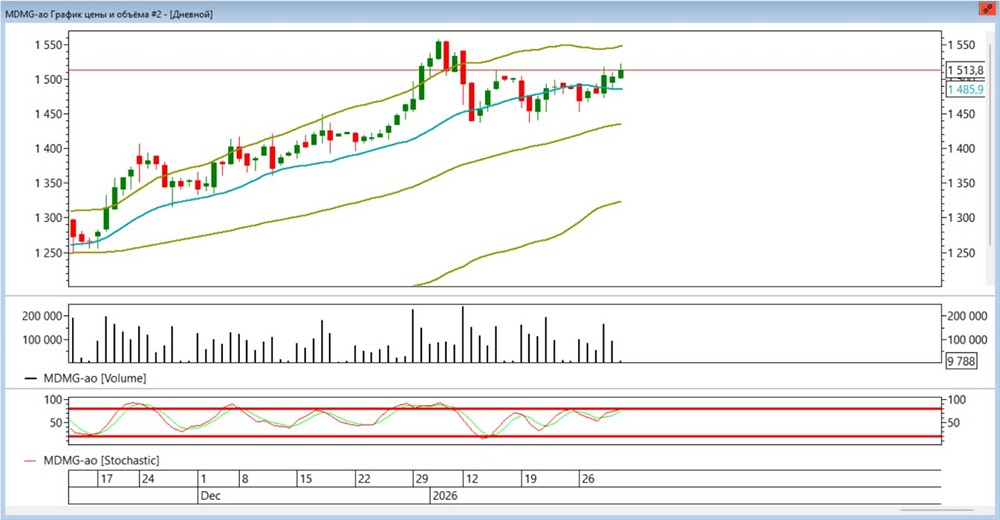Image resolution: width=1000 pixels, height=520 pixels.
Task: Click the red horizontal price level line on chart
Action: pyautogui.click(x=504, y=70)
